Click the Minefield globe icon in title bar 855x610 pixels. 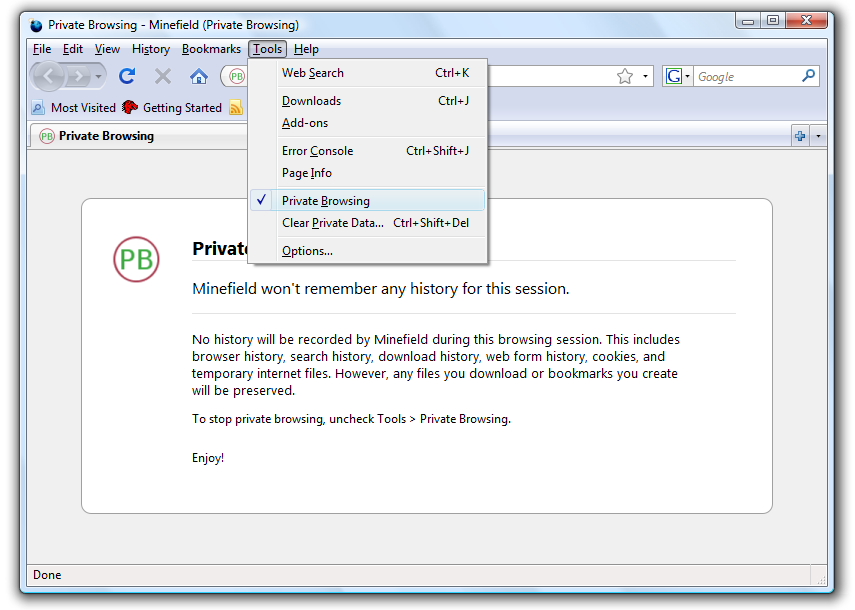(x=36, y=25)
